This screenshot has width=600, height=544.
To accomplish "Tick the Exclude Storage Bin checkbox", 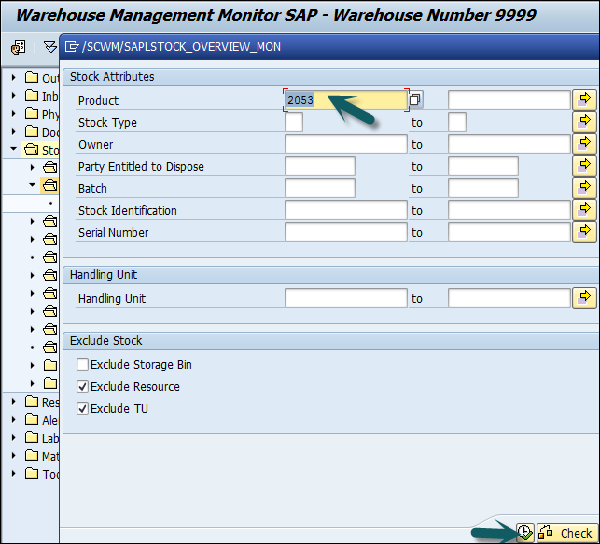I will click(x=83, y=364).
